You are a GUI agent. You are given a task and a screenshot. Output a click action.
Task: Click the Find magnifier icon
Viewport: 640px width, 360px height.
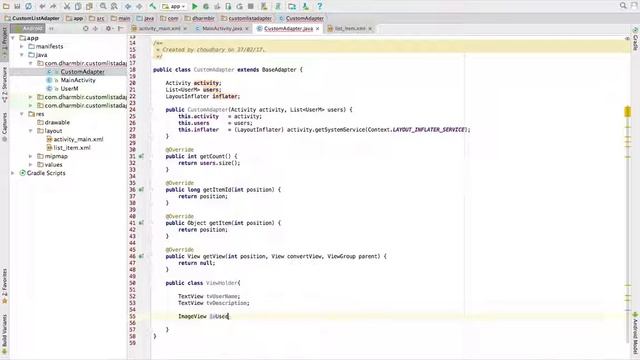[103, 6]
